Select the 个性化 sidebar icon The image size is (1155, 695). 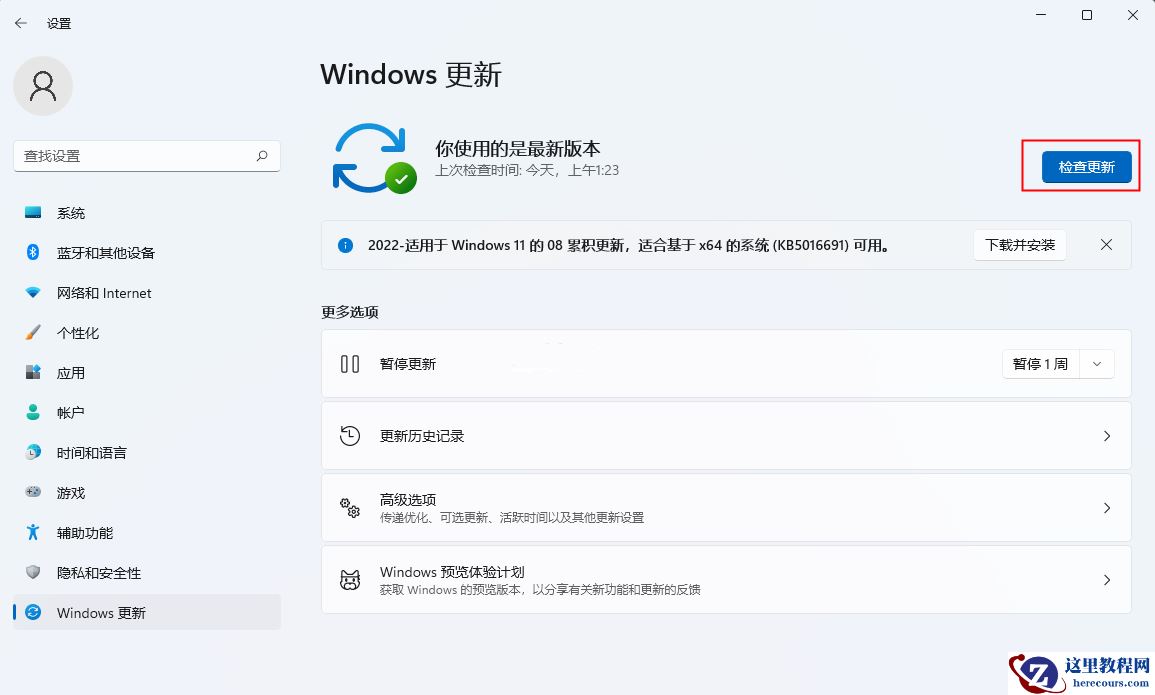[31, 333]
